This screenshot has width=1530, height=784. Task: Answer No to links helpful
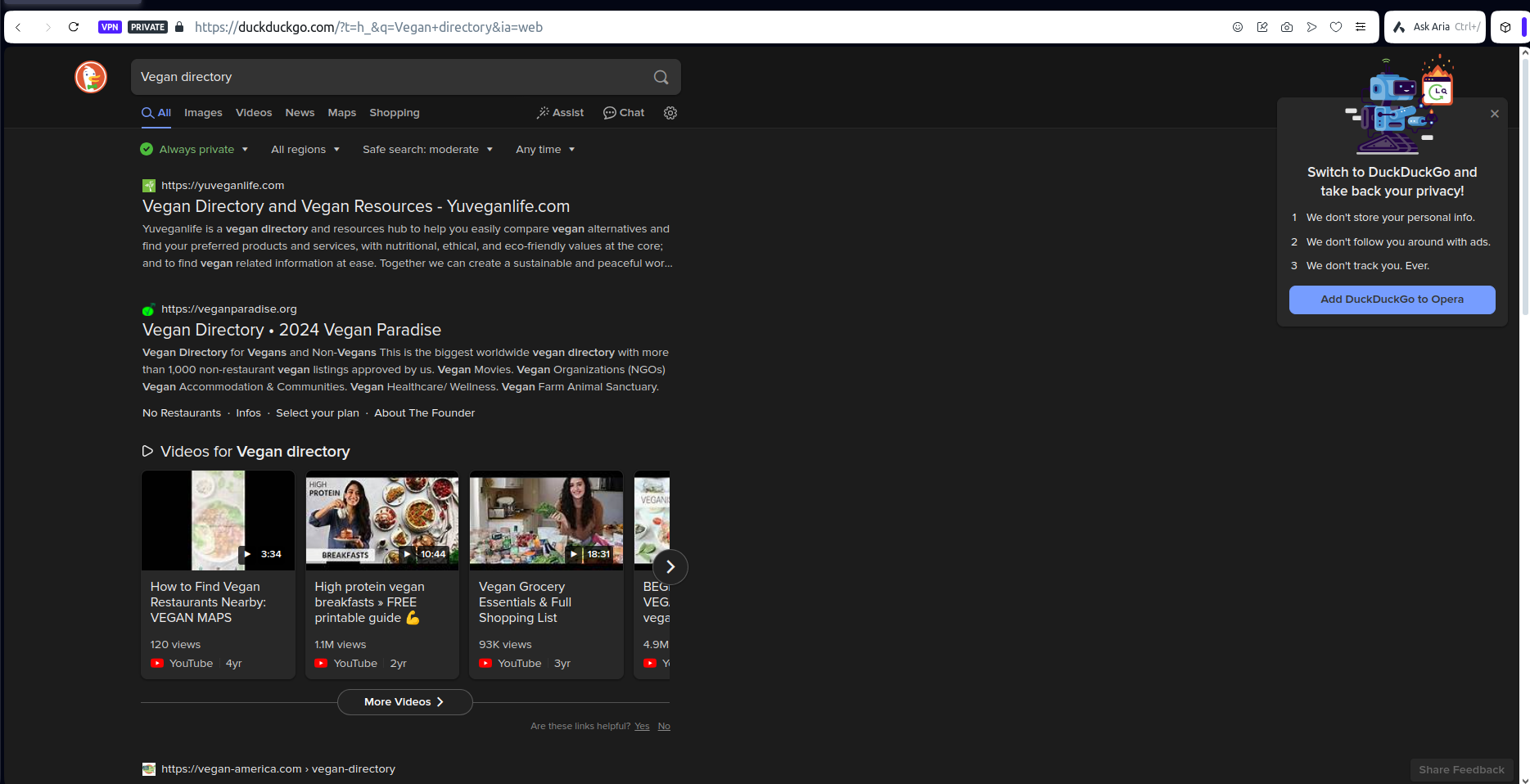click(664, 727)
